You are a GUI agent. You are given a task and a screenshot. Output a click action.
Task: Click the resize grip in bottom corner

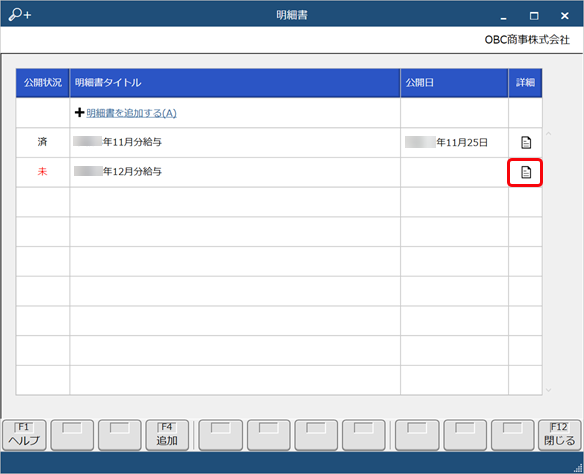pyautogui.click(x=578, y=468)
